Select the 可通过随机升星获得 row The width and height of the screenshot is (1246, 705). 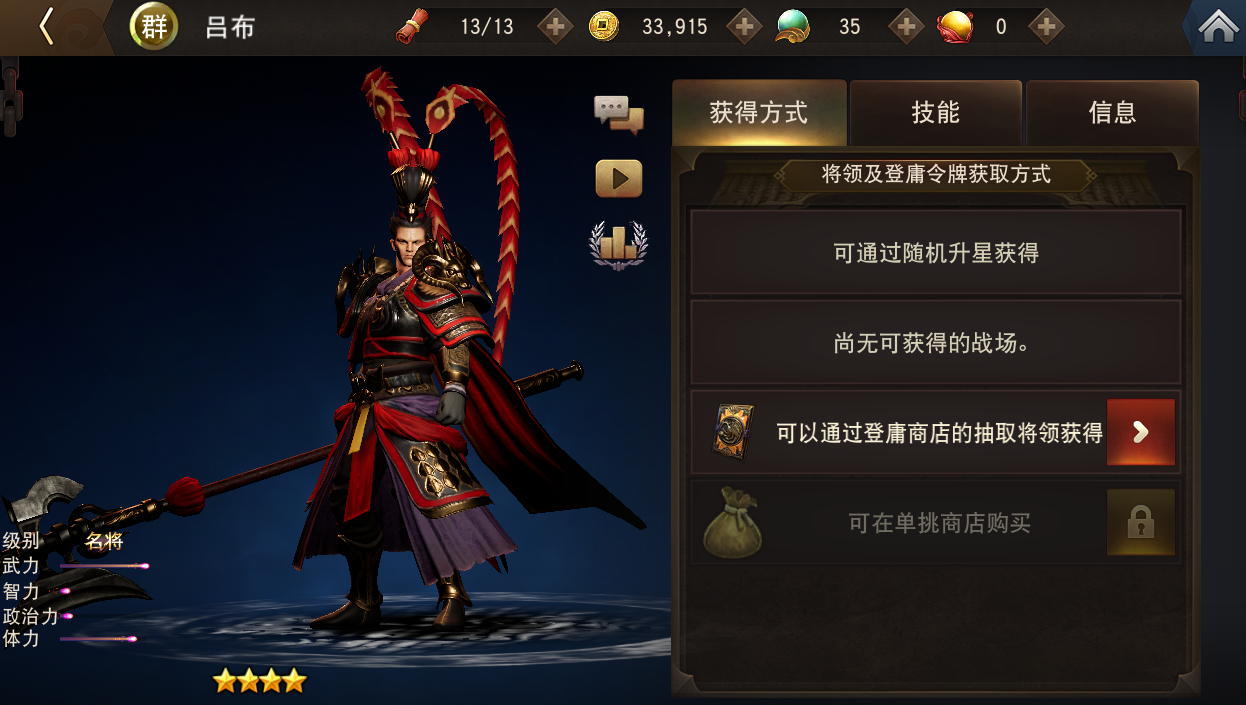[936, 252]
